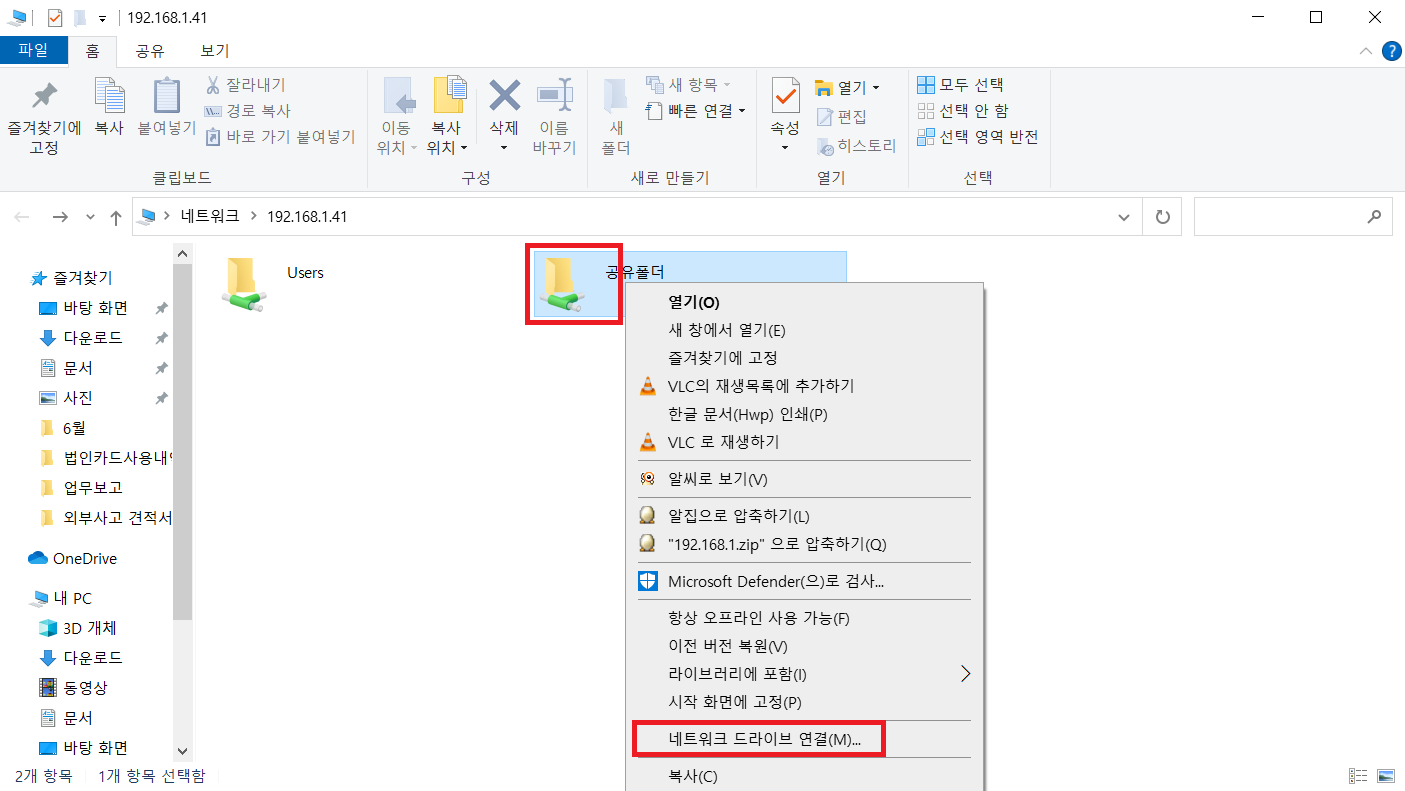
Task: Click 모두 선택 in ribbon
Action: pyautogui.click(x=960, y=85)
